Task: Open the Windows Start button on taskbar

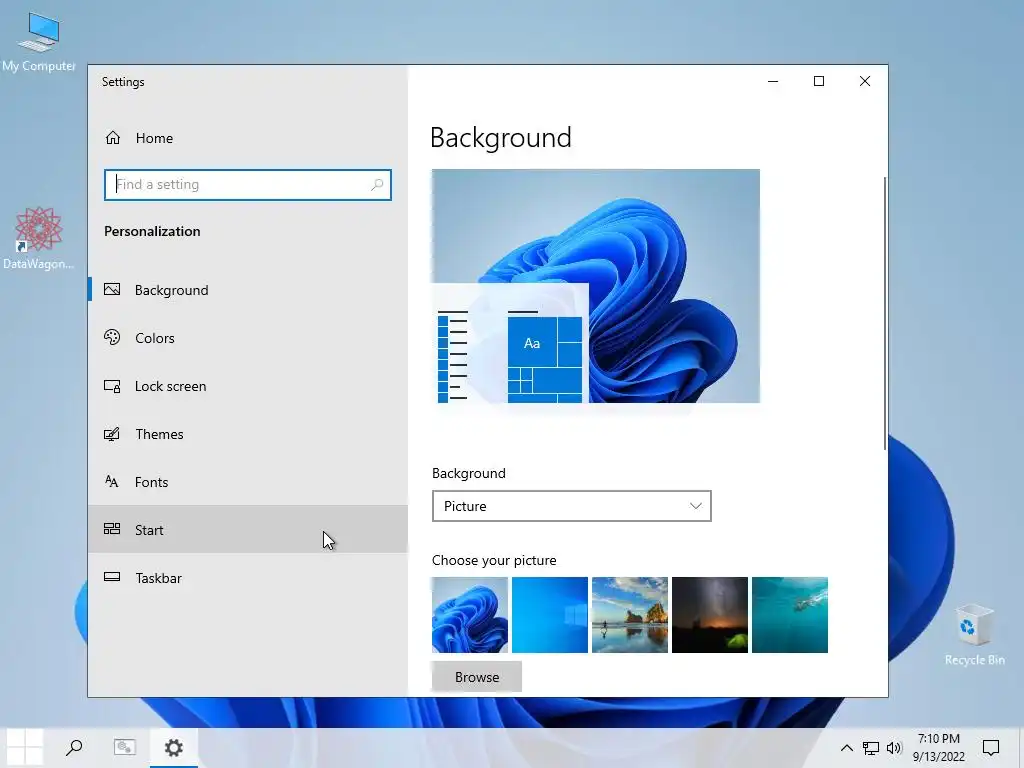Action: tap(24, 747)
